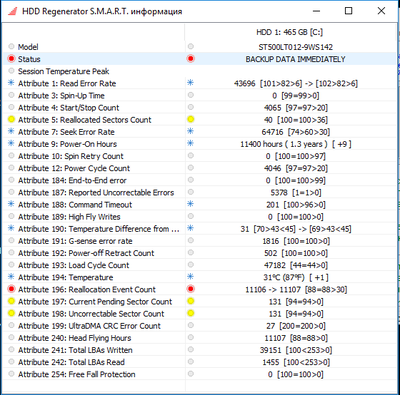Select Attribute 3: Spin-Up Time
Image resolution: width=400 pixels, height=395 pixels.
61,95
